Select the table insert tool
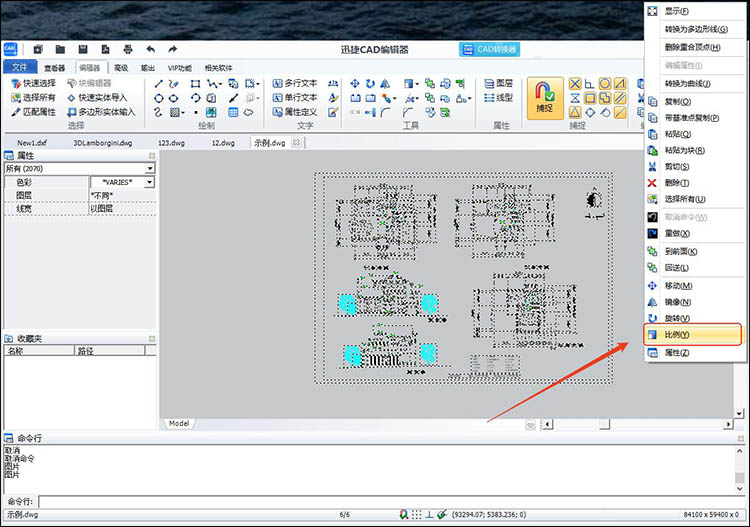 click(233, 112)
